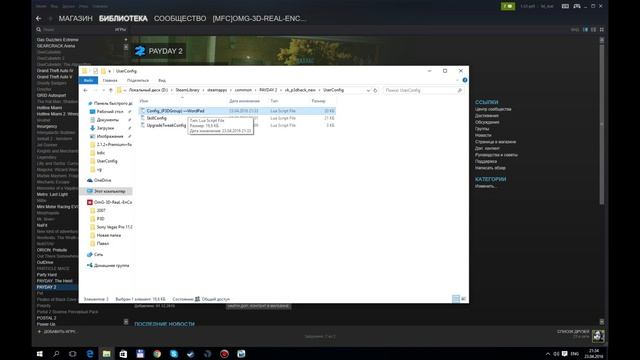Screen dimensions: 640x360
Task: Click the PAYDAY 2 game logo icon
Action: pos(140,51)
